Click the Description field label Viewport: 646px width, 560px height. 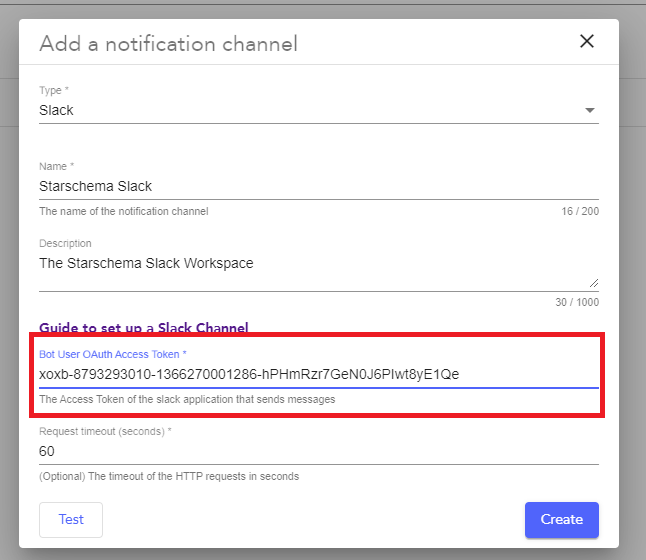pyautogui.click(x=65, y=244)
